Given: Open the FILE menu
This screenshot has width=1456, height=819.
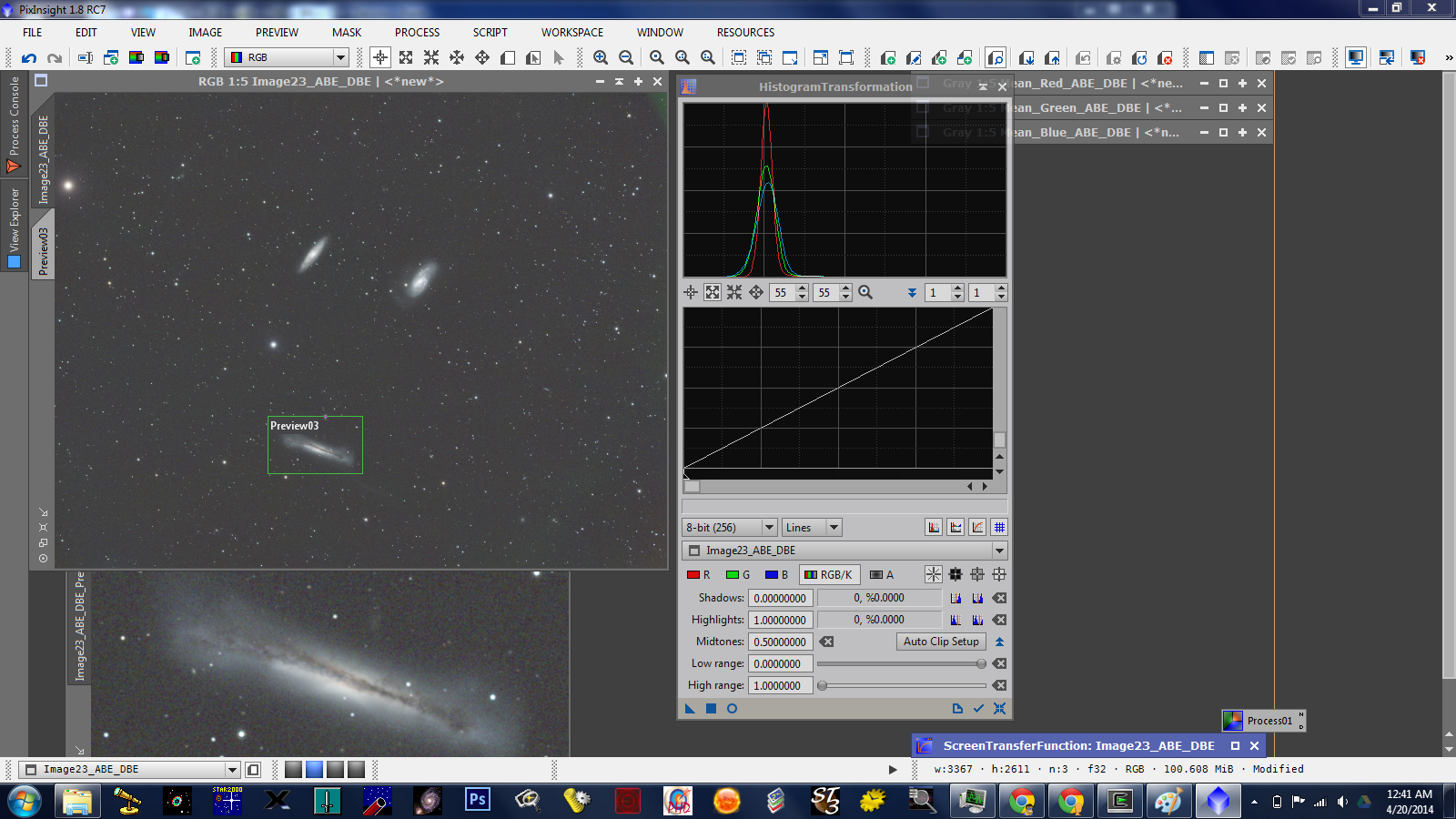Looking at the screenshot, I should coord(33,32).
